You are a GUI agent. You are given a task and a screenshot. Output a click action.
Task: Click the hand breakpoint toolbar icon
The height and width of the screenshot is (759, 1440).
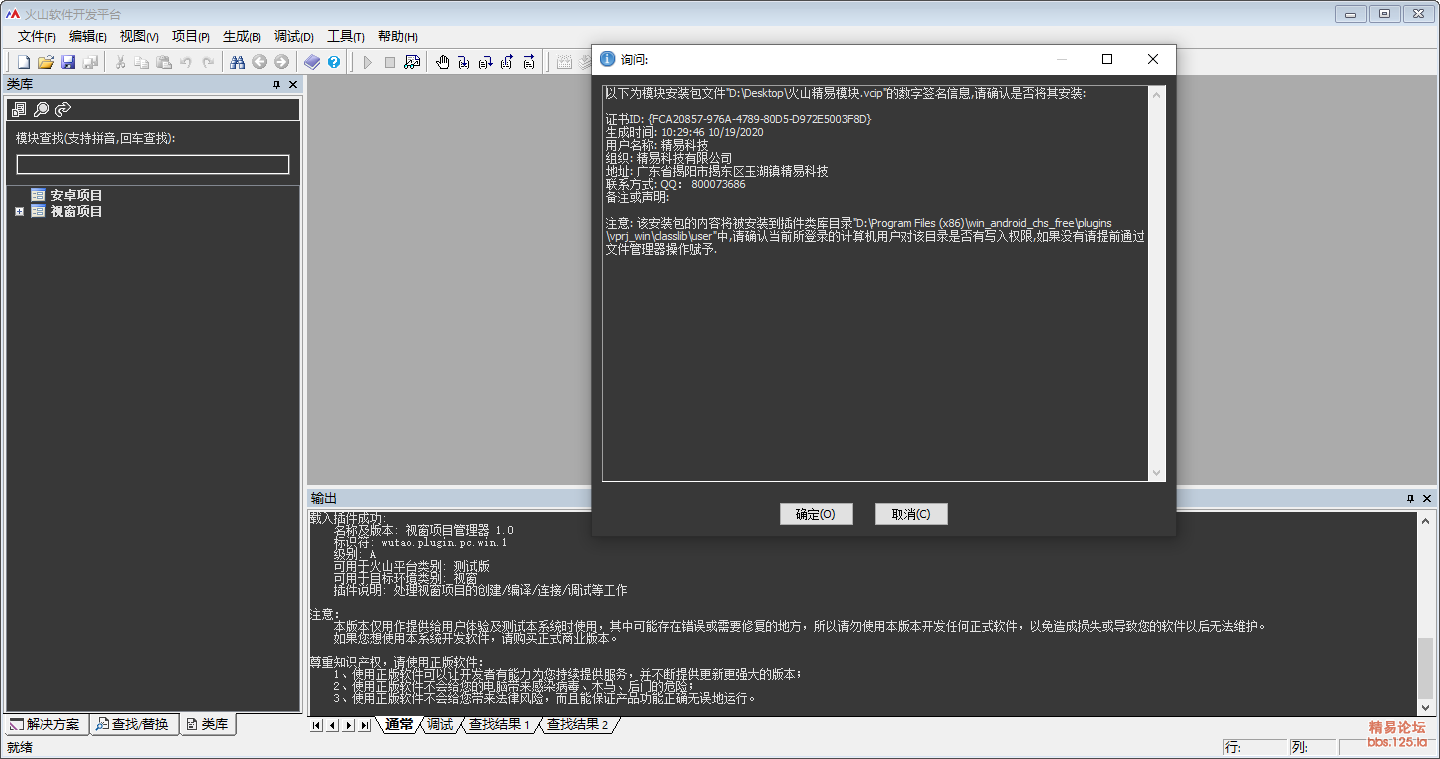click(x=443, y=62)
